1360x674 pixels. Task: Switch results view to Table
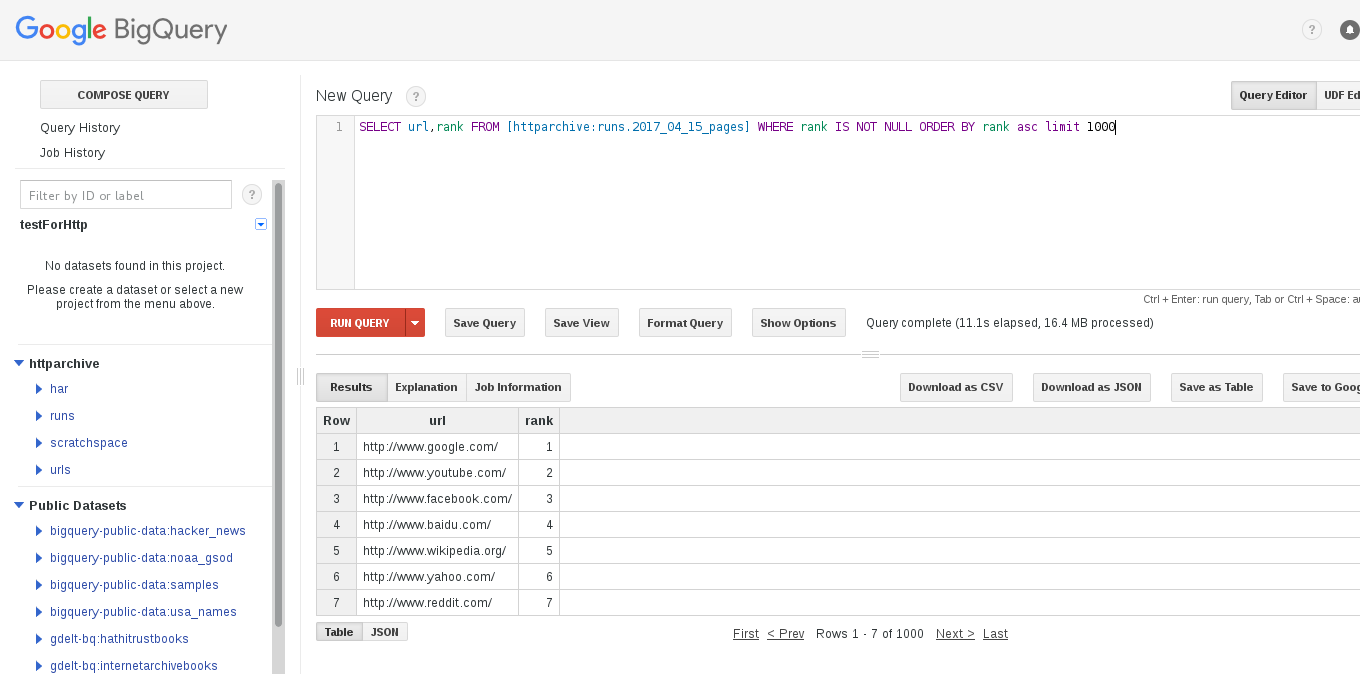(339, 632)
